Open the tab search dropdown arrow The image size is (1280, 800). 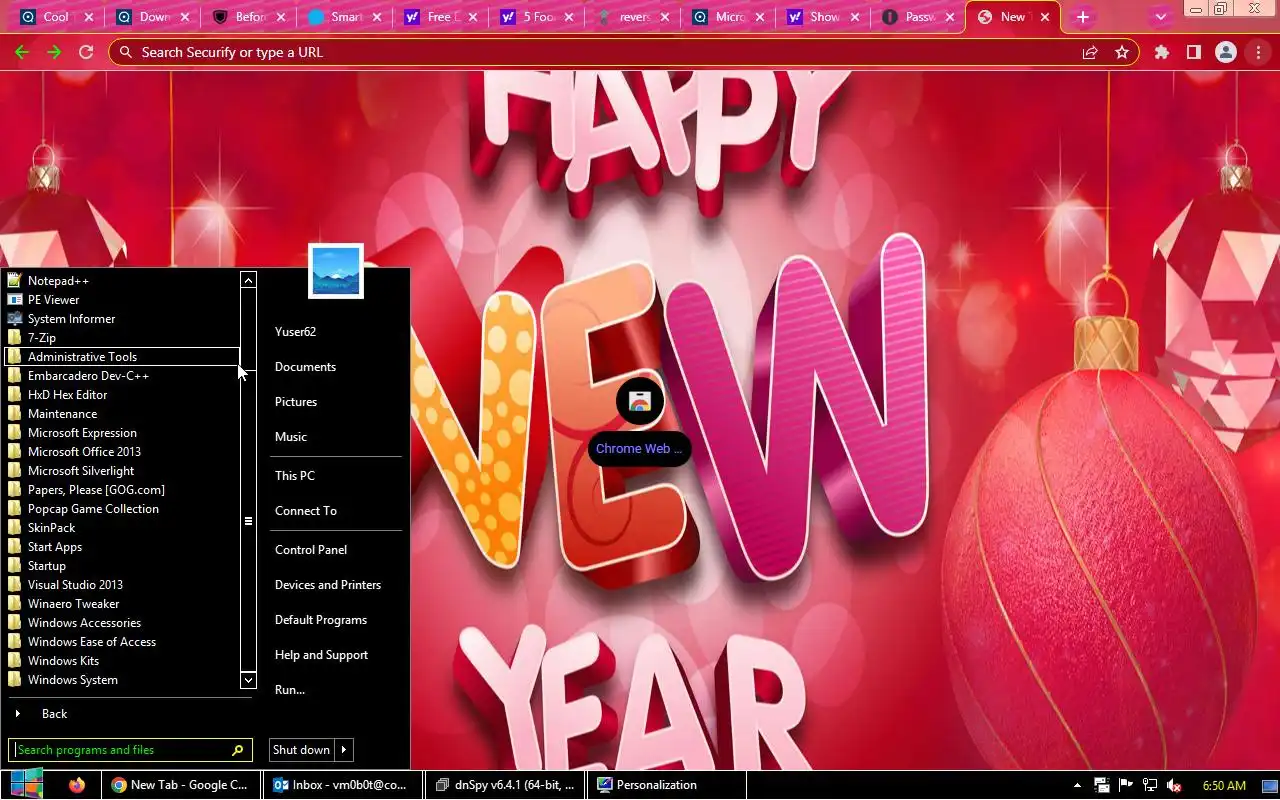pyautogui.click(x=1161, y=17)
